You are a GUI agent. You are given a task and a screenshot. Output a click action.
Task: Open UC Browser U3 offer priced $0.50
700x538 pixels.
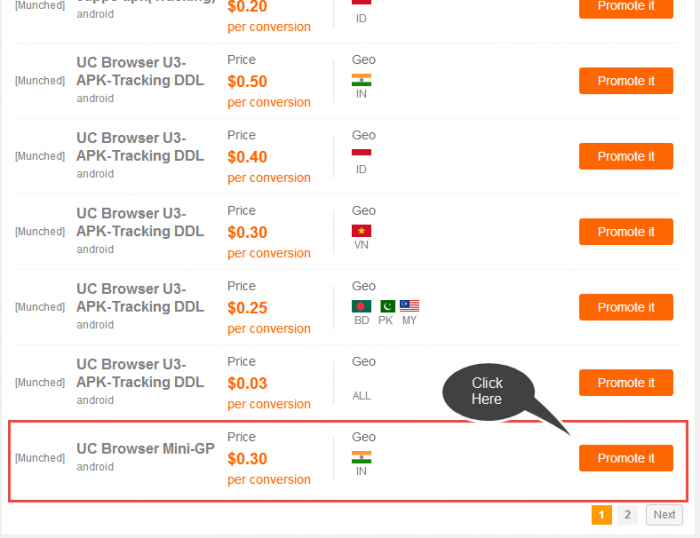tap(140, 71)
